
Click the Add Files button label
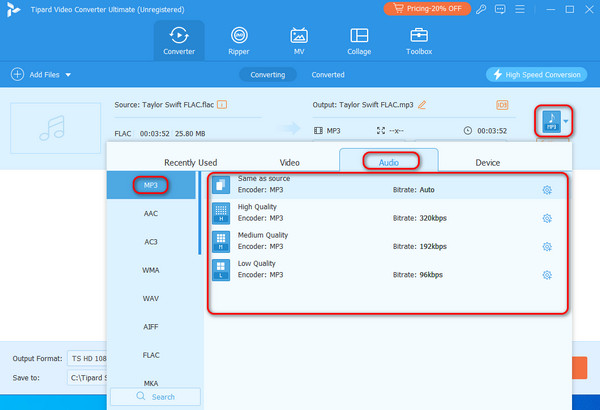click(44, 75)
